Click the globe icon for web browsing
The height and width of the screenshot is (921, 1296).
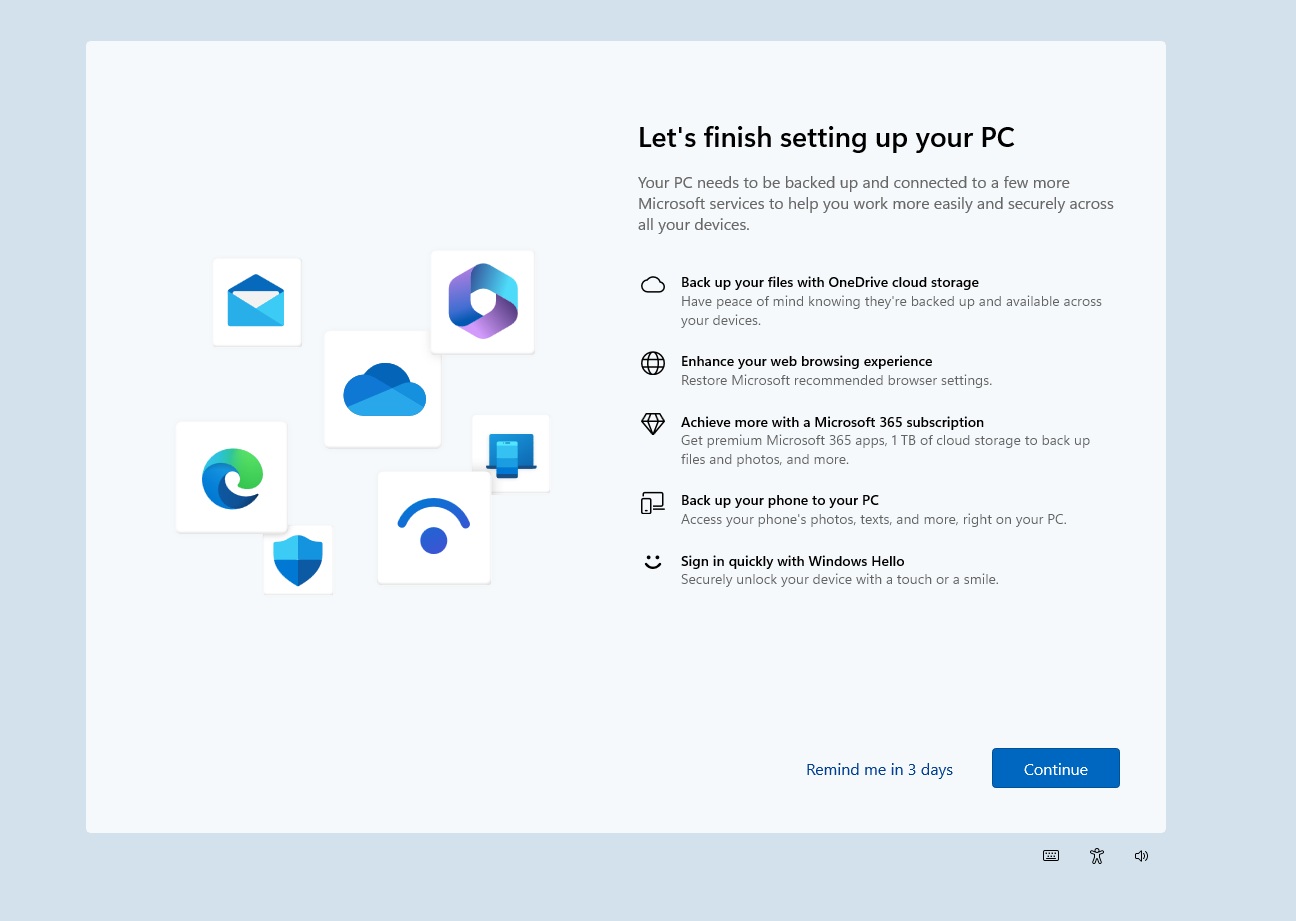pos(653,363)
